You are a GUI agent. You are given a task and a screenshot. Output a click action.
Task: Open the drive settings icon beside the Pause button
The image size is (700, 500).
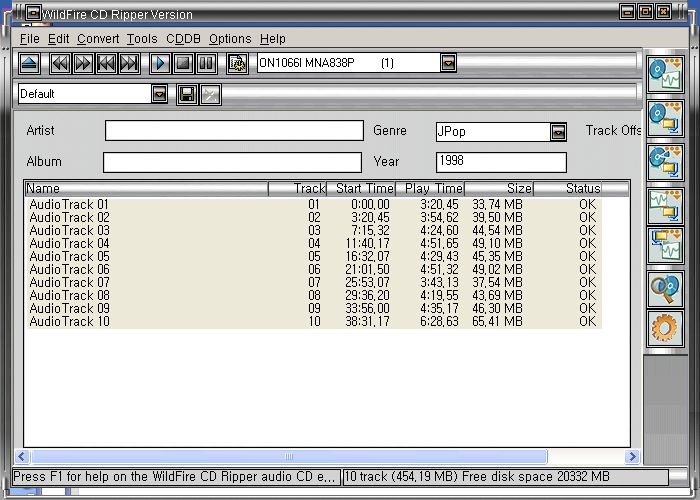pos(238,63)
